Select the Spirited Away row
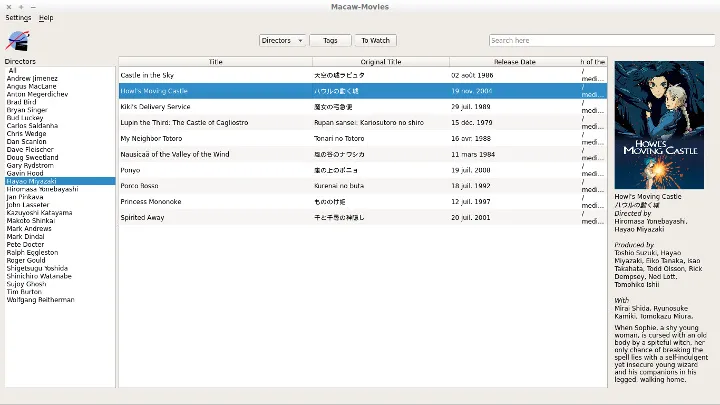Image resolution: width=720 pixels, height=405 pixels. pos(363,218)
